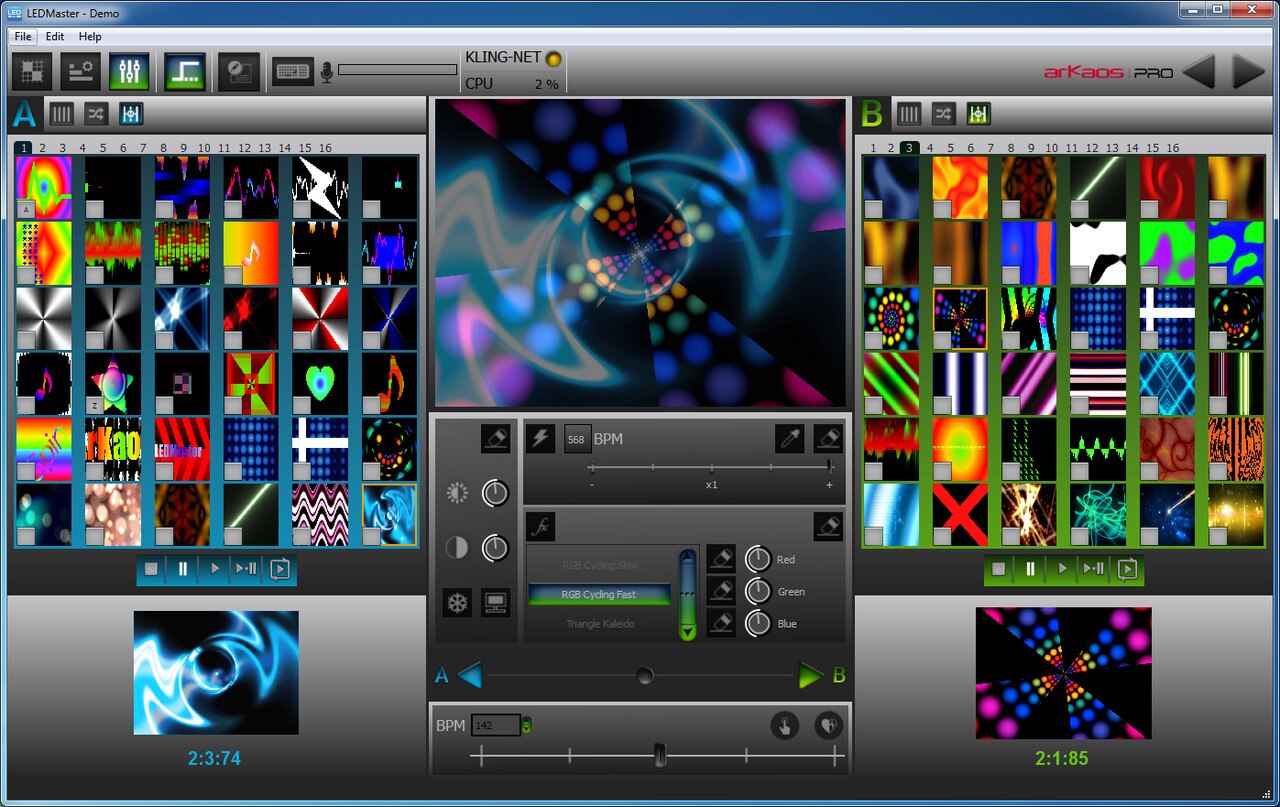Open the Edit menu
Viewport: 1280px width, 807px height.
(54, 36)
